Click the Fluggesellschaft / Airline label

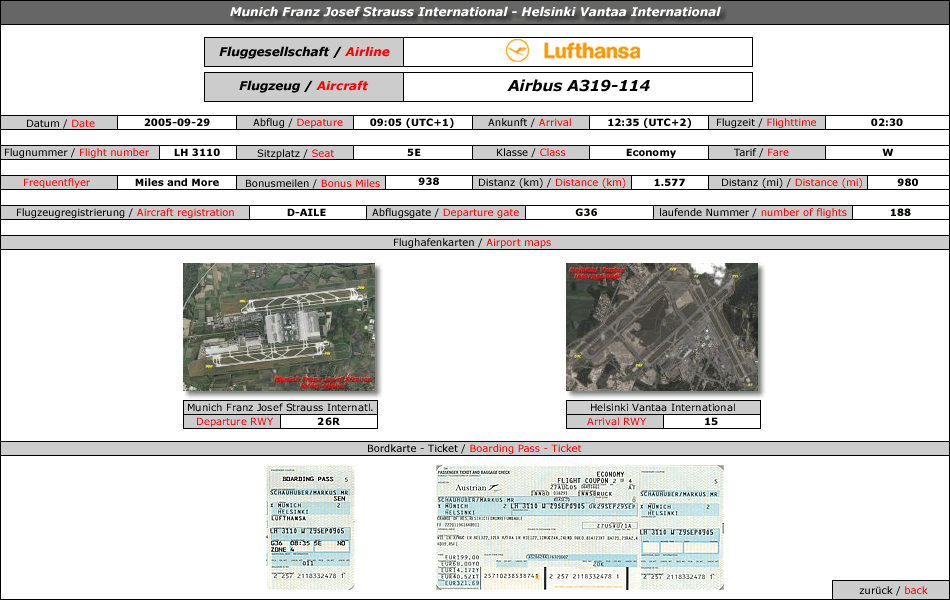coord(304,52)
